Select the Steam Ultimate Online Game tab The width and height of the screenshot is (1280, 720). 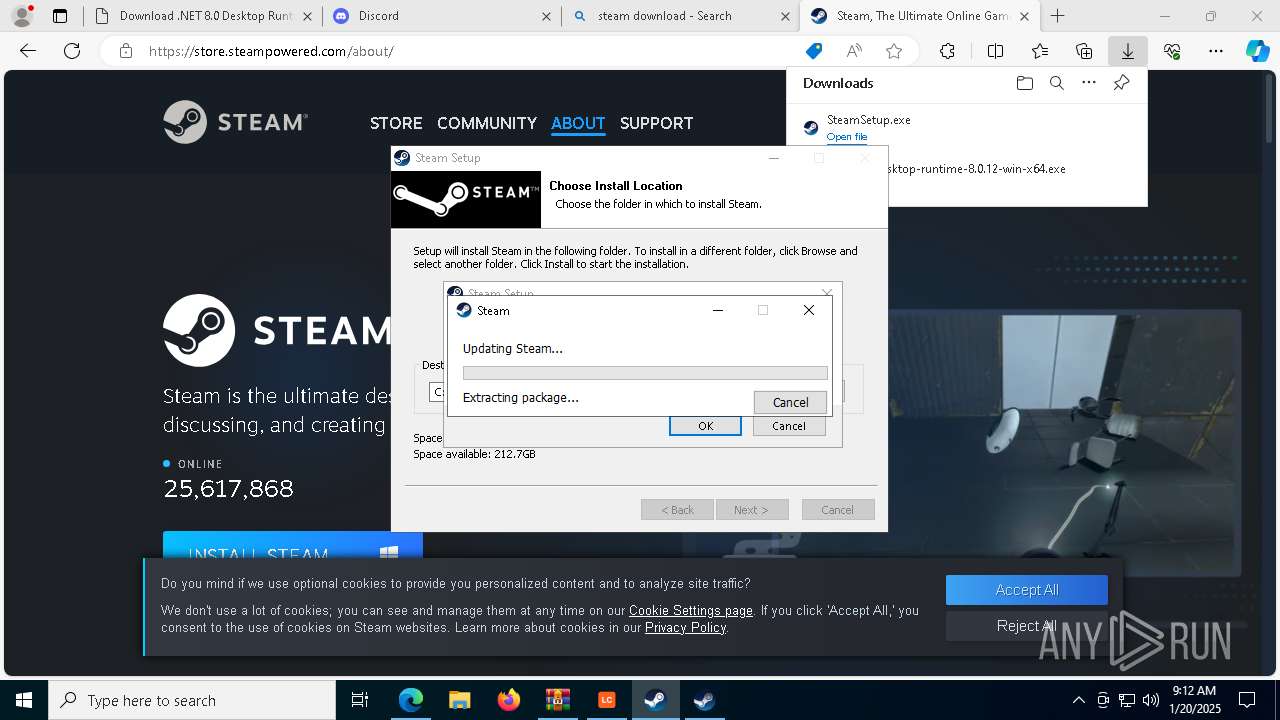[x=919, y=16]
